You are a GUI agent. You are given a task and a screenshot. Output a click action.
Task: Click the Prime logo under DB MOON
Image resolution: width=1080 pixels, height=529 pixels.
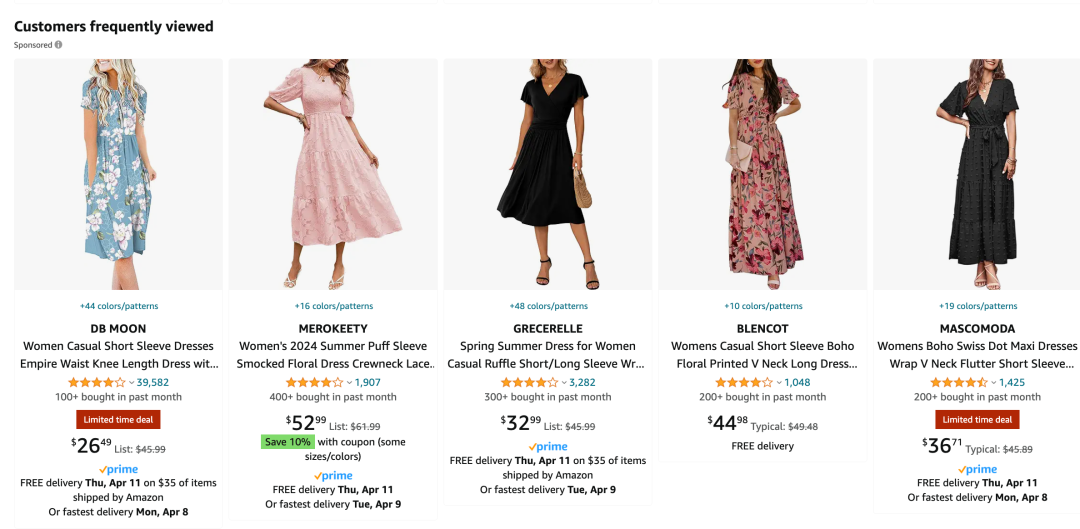tap(118, 469)
